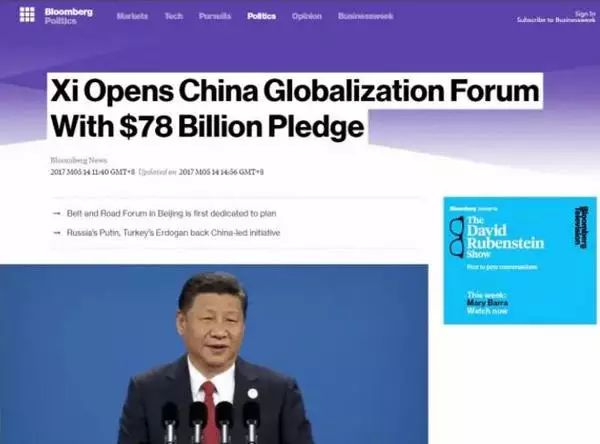Open the Opinion section
The image size is (600, 444).
click(307, 16)
